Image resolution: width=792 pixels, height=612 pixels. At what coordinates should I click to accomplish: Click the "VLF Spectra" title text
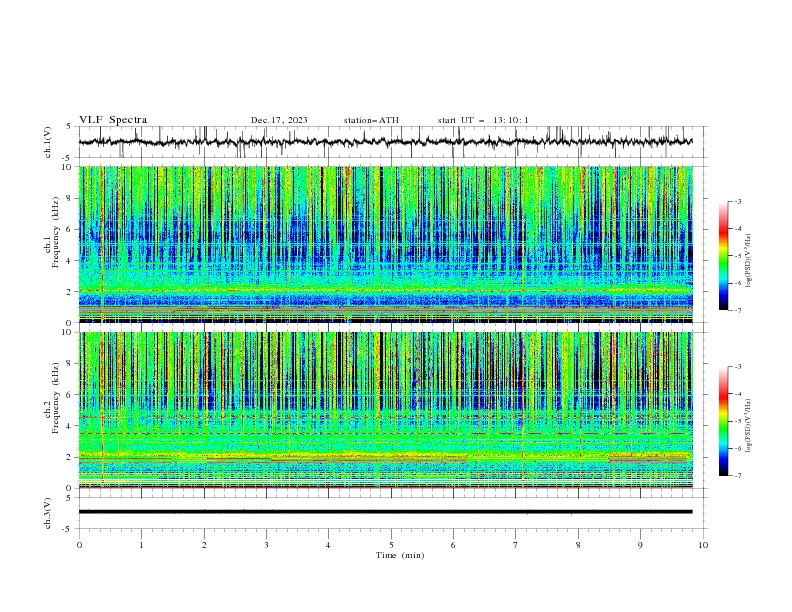pos(113,120)
